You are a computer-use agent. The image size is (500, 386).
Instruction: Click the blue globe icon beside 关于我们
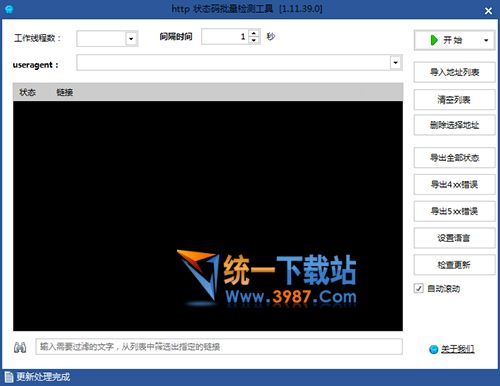433,349
